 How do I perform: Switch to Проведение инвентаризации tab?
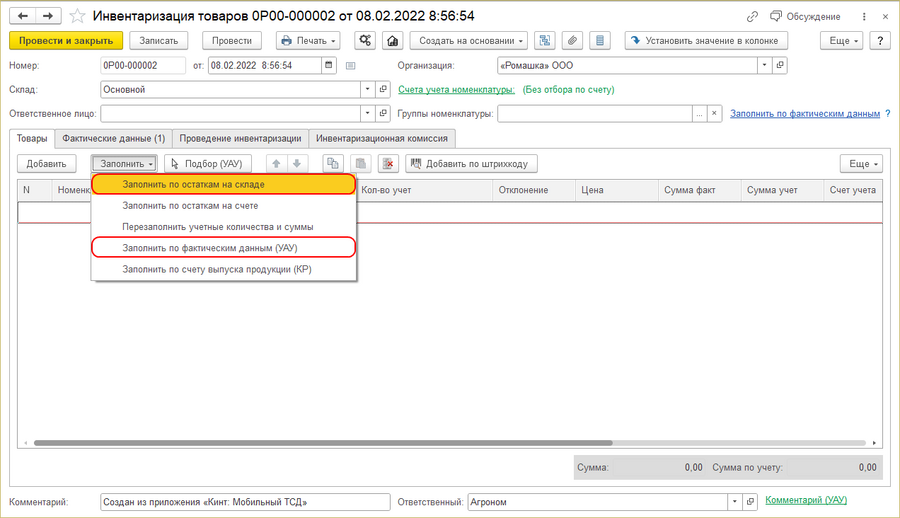click(240, 138)
